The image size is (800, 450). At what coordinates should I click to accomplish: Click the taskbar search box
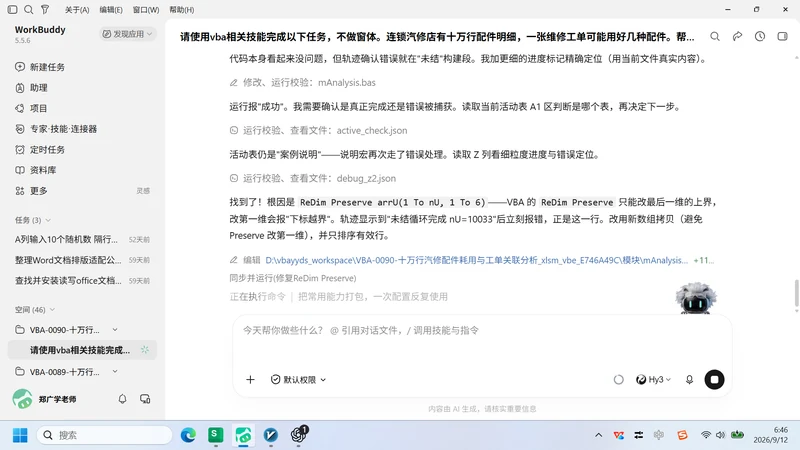coord(104,435)
